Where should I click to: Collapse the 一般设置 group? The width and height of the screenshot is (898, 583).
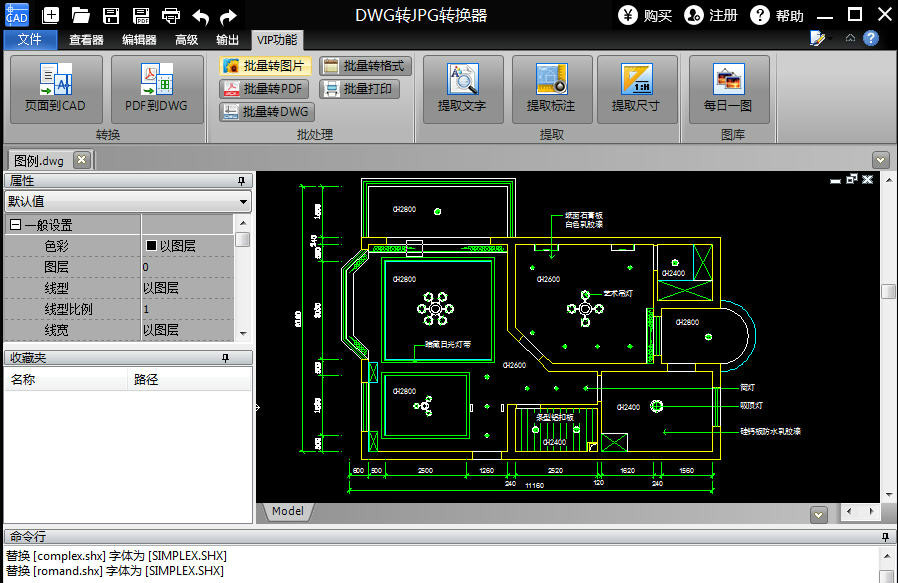click(x=15, y=225)
